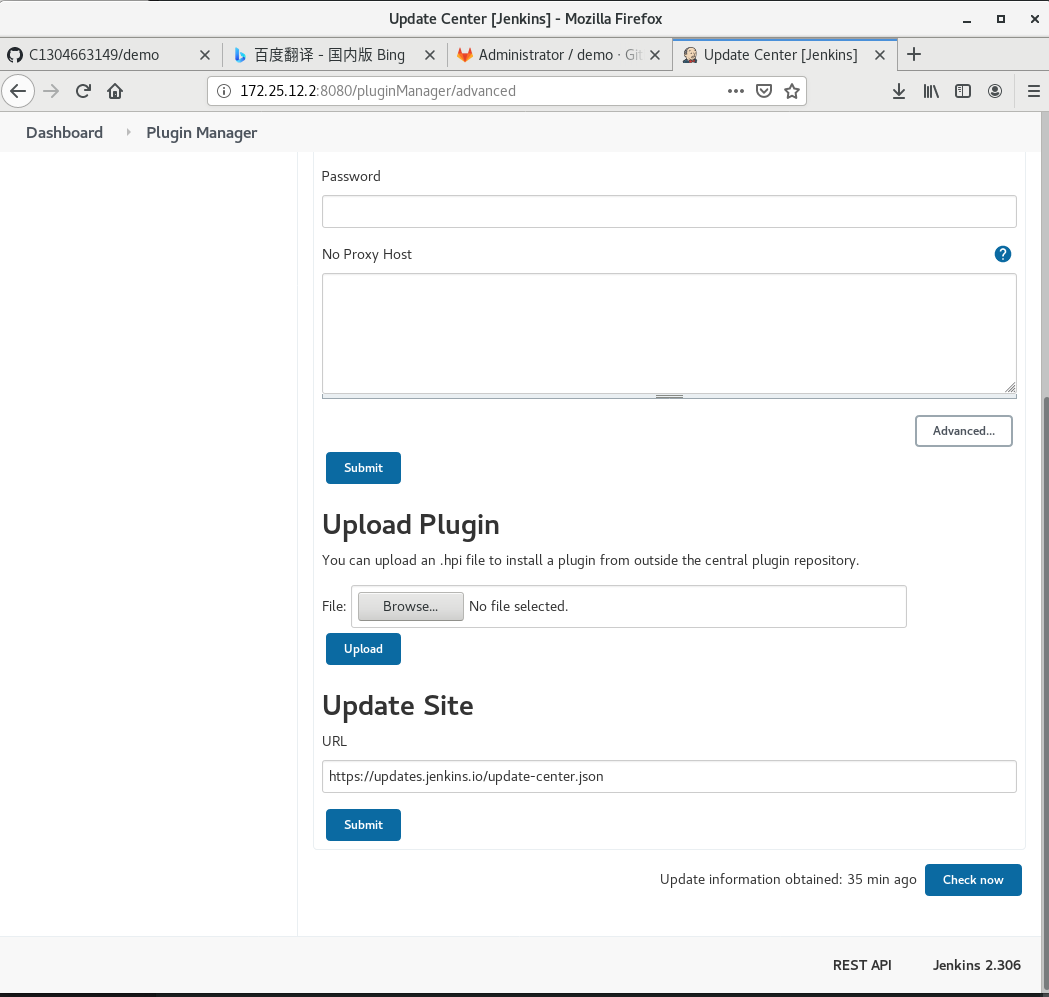
Task: Open page actions three-dot menu
Action: [735, 91]
